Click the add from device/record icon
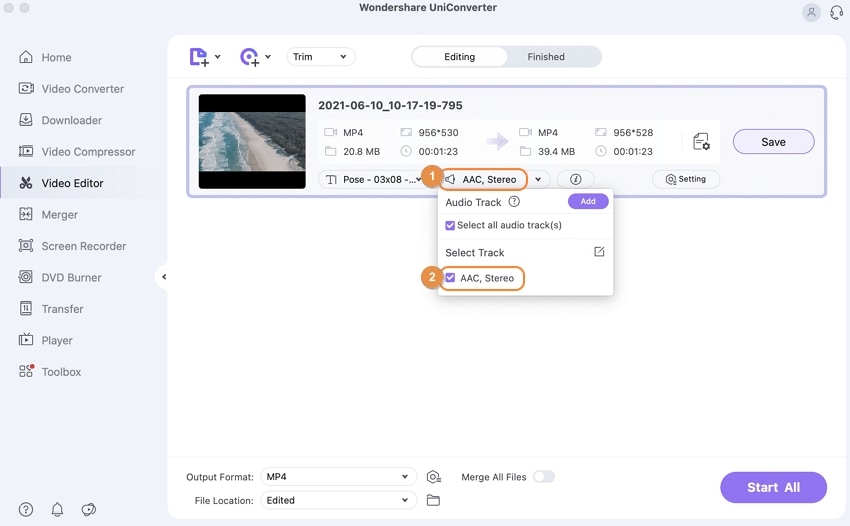Viewport: 850px width, 526px height. (x=249, y=57)
